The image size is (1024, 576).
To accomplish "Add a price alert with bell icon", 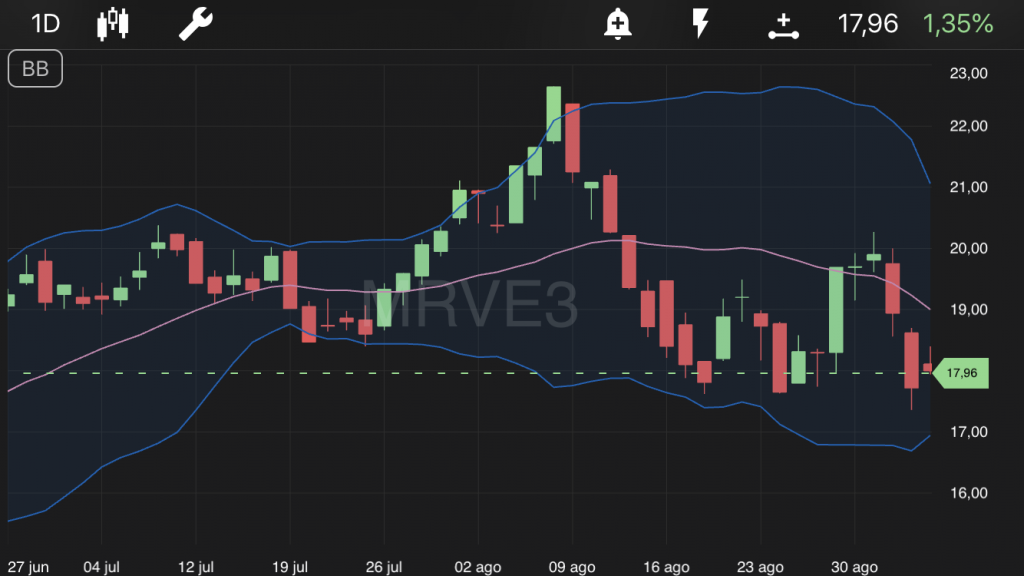I will [617, 24].
